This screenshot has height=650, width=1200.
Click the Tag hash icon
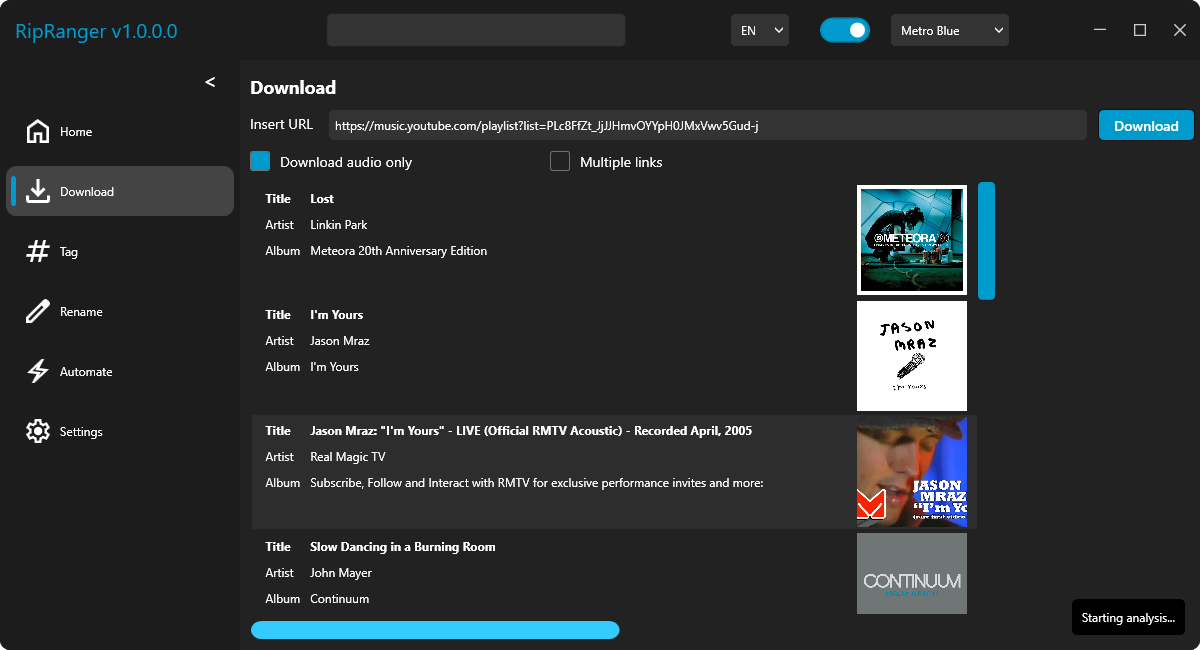[x=38, y=252]
